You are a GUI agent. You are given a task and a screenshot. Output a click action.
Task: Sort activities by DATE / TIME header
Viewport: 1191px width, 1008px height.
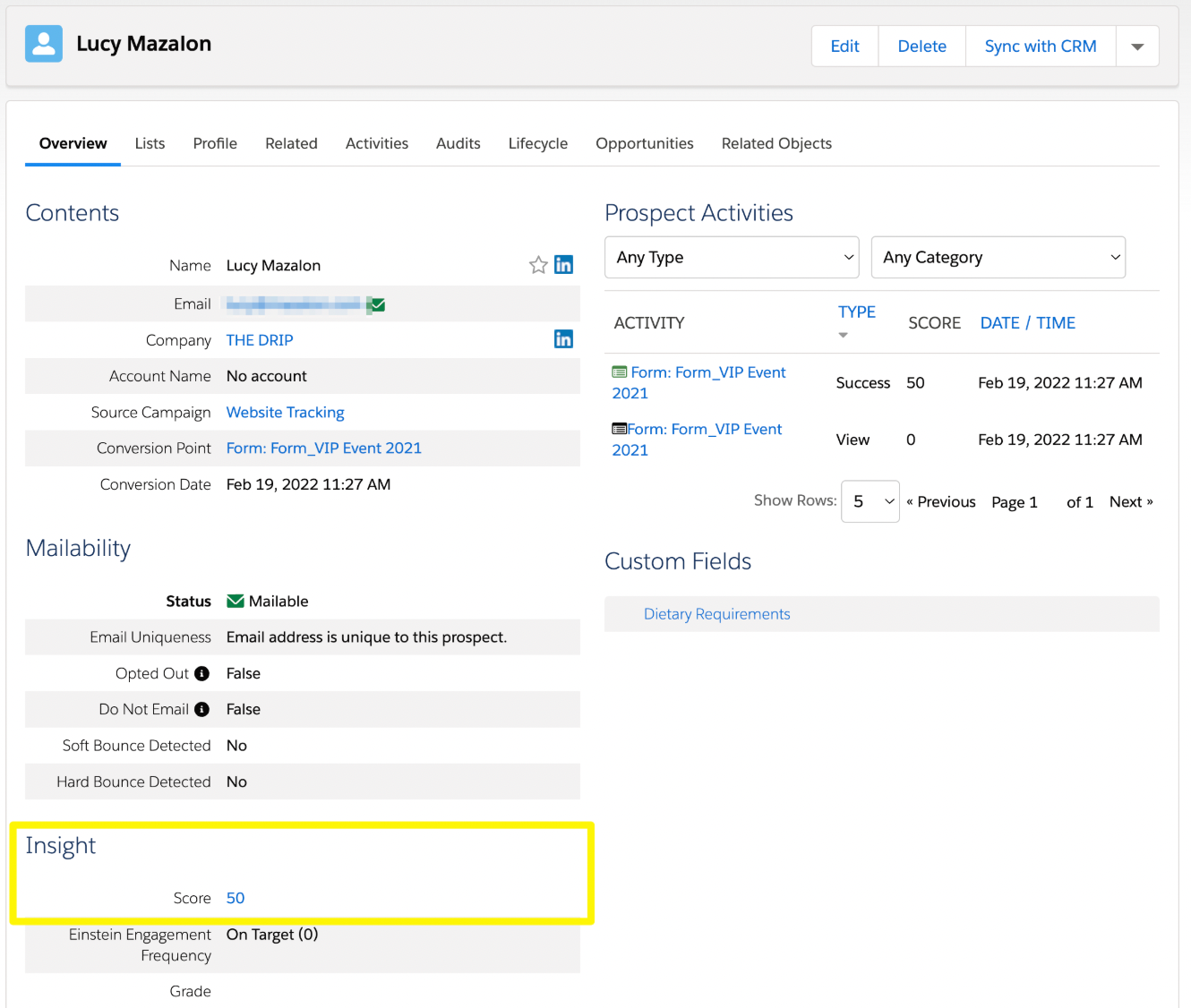coord(1028,323)
